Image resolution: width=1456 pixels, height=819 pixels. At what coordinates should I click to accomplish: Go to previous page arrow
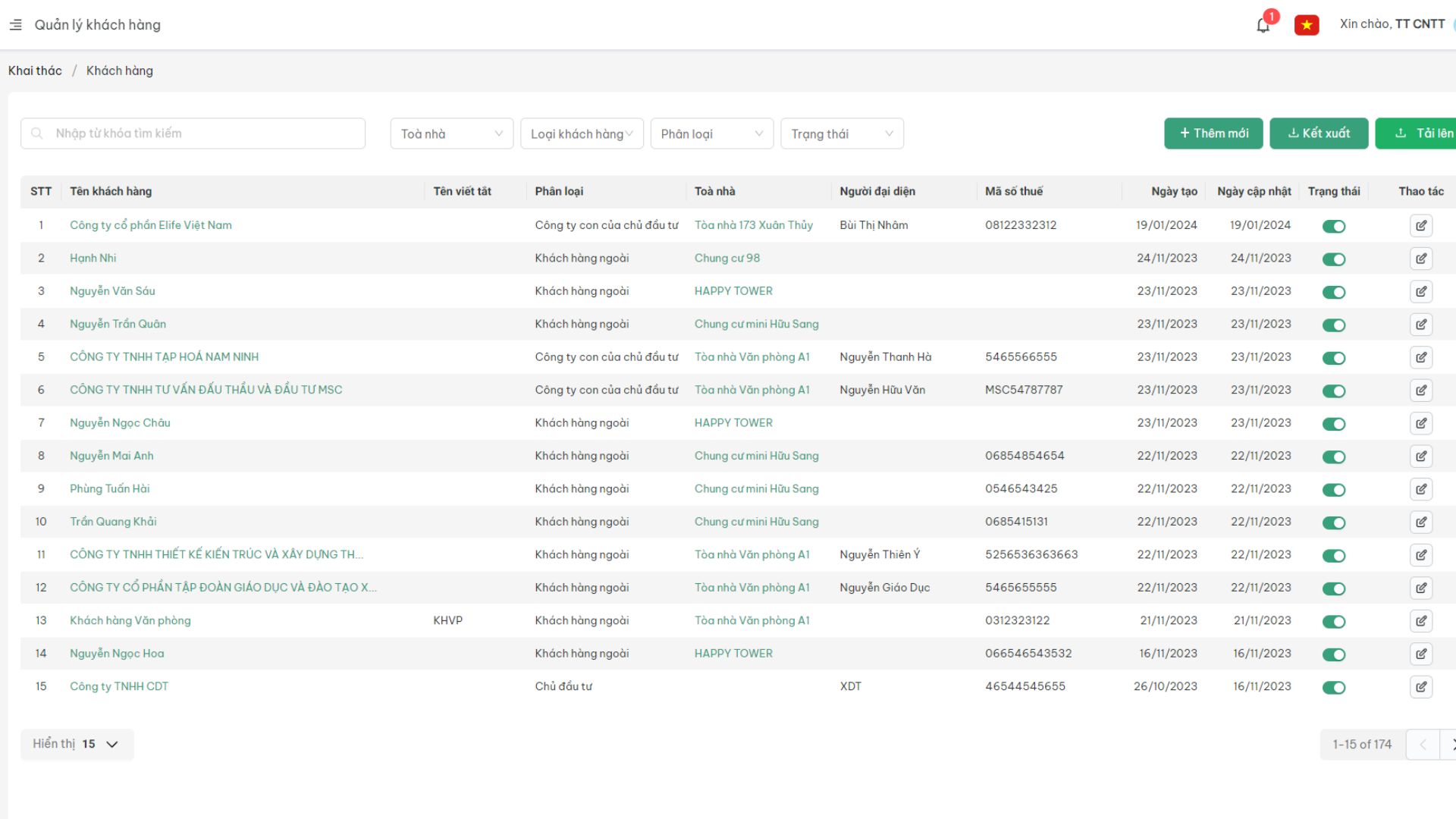[x=1423, y=745]
